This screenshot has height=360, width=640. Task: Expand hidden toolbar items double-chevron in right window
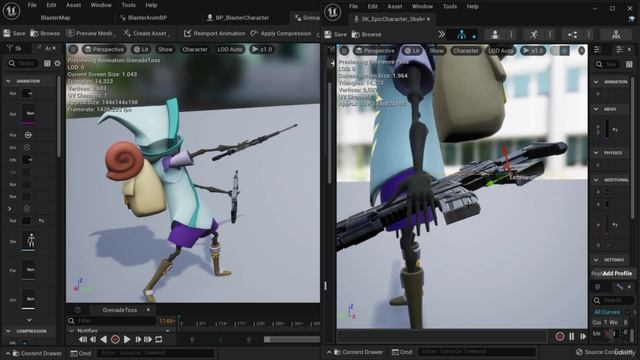tap(442, 35)
